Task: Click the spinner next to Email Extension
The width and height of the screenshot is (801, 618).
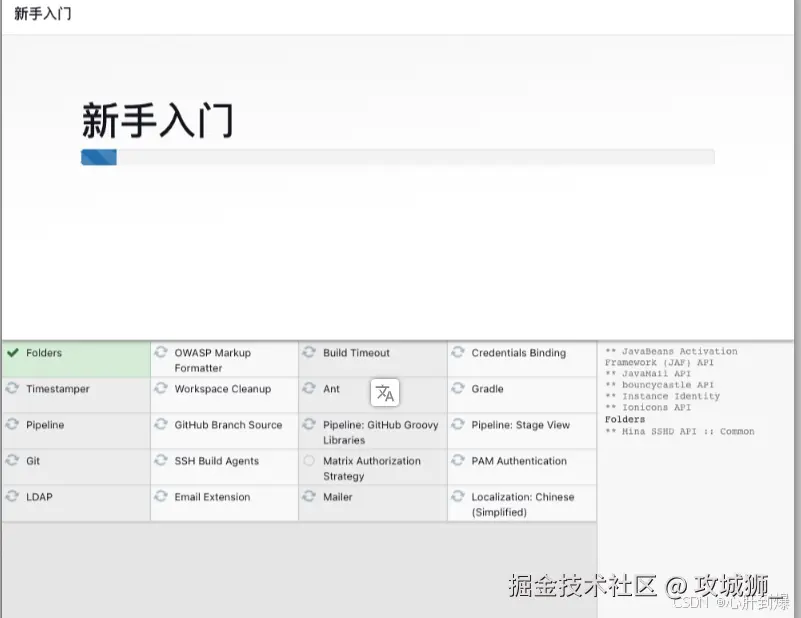Action: 158,496
